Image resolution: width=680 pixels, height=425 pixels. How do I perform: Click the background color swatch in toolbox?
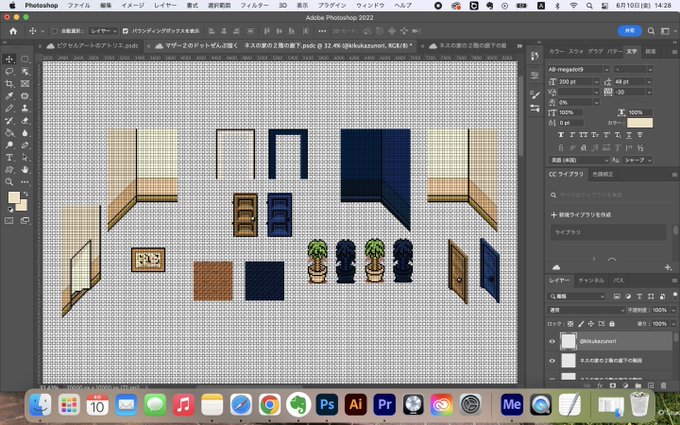21,205
